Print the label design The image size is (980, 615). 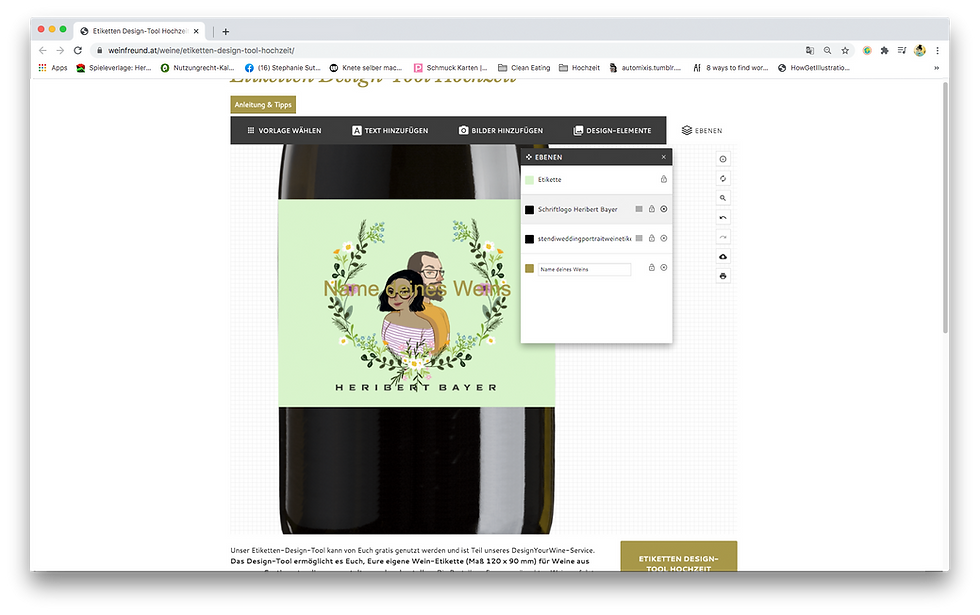722,276
